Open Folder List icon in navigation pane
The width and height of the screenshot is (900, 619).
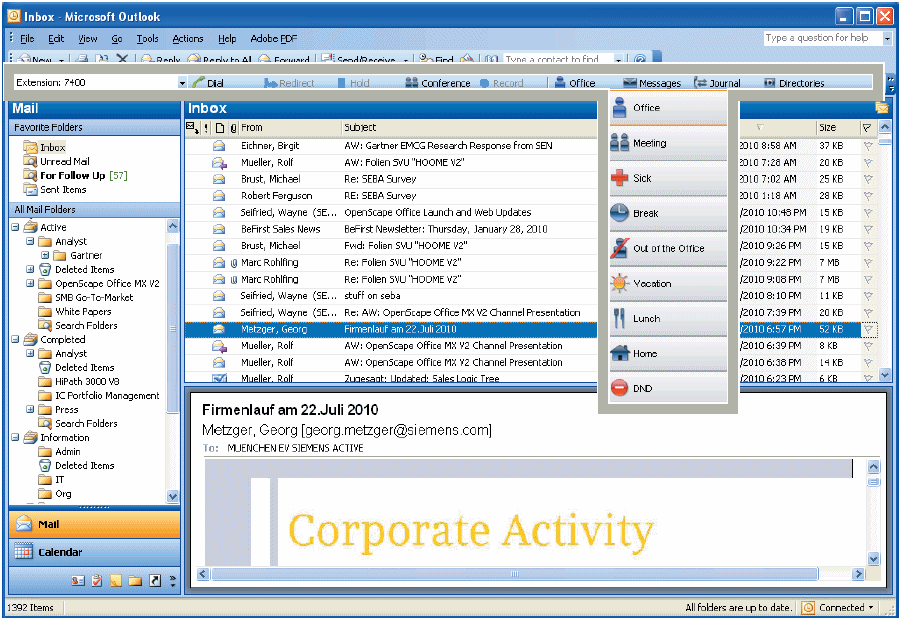[135, 581]
